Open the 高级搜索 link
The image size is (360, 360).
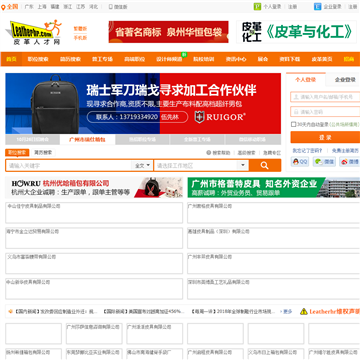[246, 153]
